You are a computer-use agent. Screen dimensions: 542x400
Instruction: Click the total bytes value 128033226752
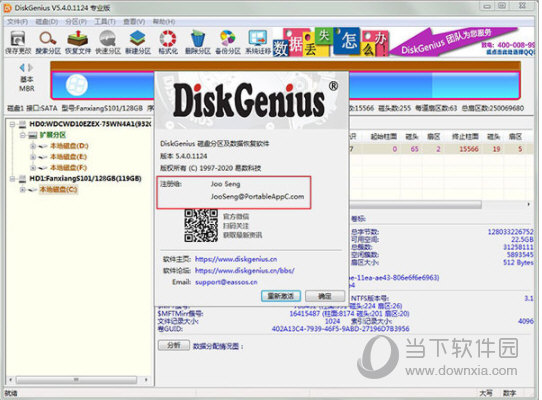510,231
